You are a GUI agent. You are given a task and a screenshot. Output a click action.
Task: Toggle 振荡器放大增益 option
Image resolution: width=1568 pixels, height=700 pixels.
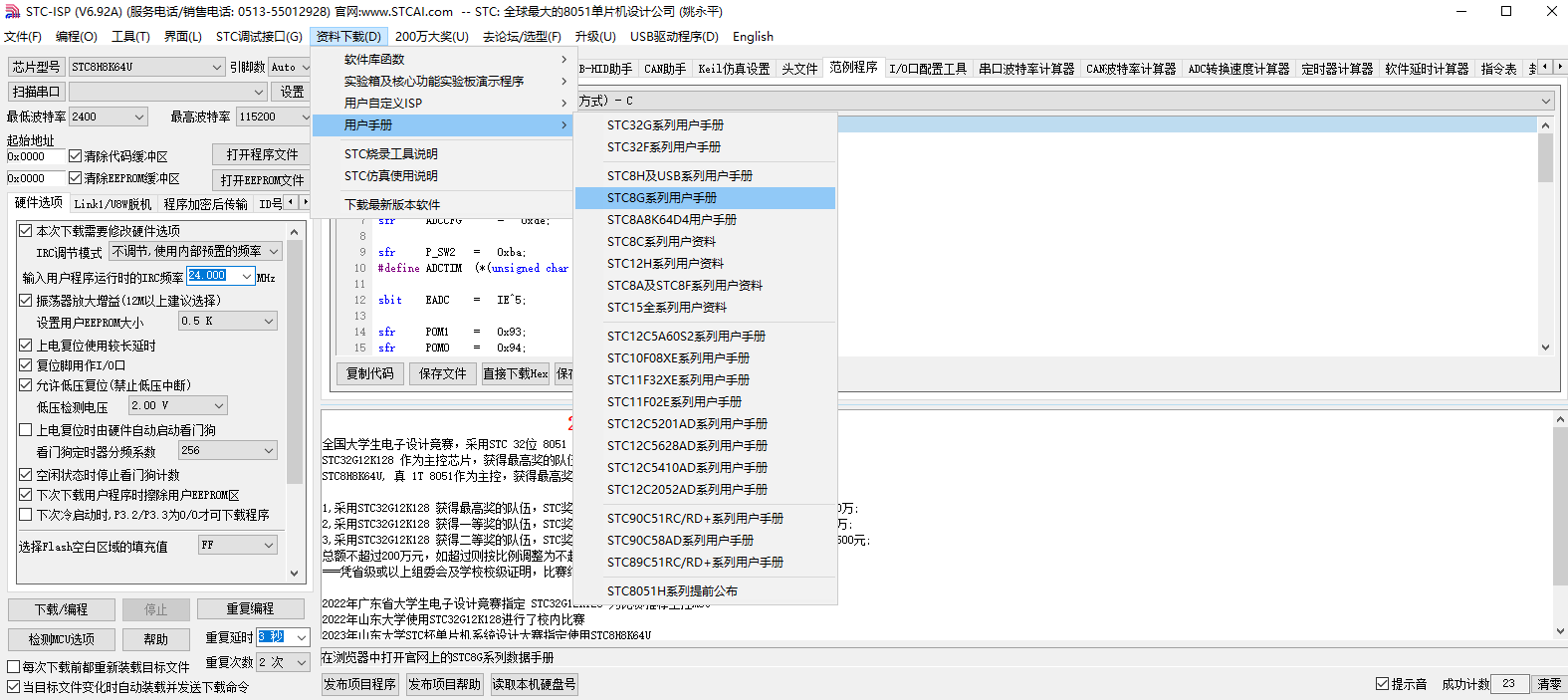pyautogui.click(x=26, y=301)
